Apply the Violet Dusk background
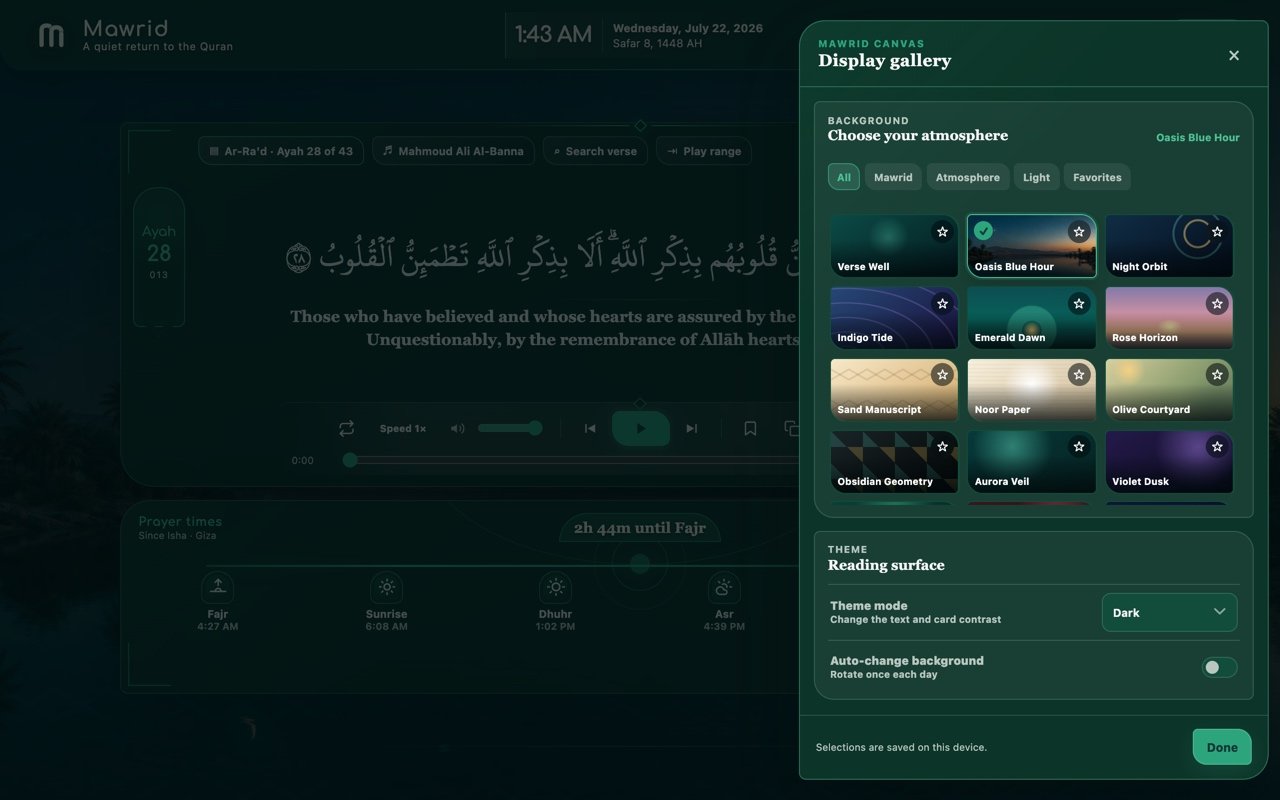The image size is (1280, 800). click(1169, 462)
